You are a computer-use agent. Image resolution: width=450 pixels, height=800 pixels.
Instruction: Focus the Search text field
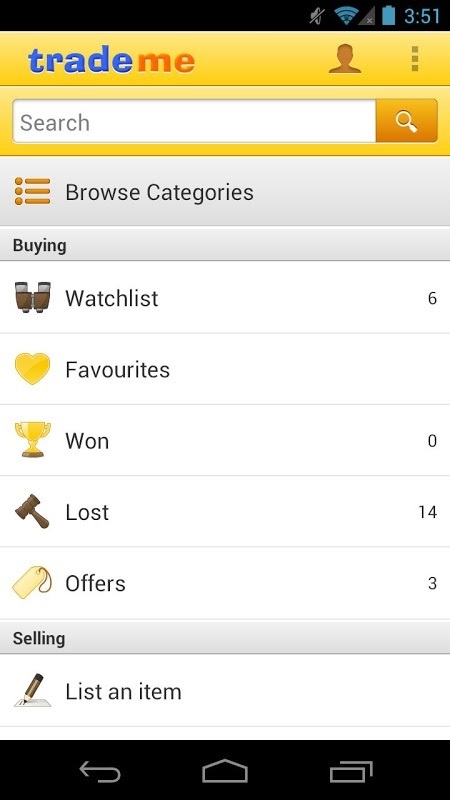pyautogui.click(x=194, y=121)
